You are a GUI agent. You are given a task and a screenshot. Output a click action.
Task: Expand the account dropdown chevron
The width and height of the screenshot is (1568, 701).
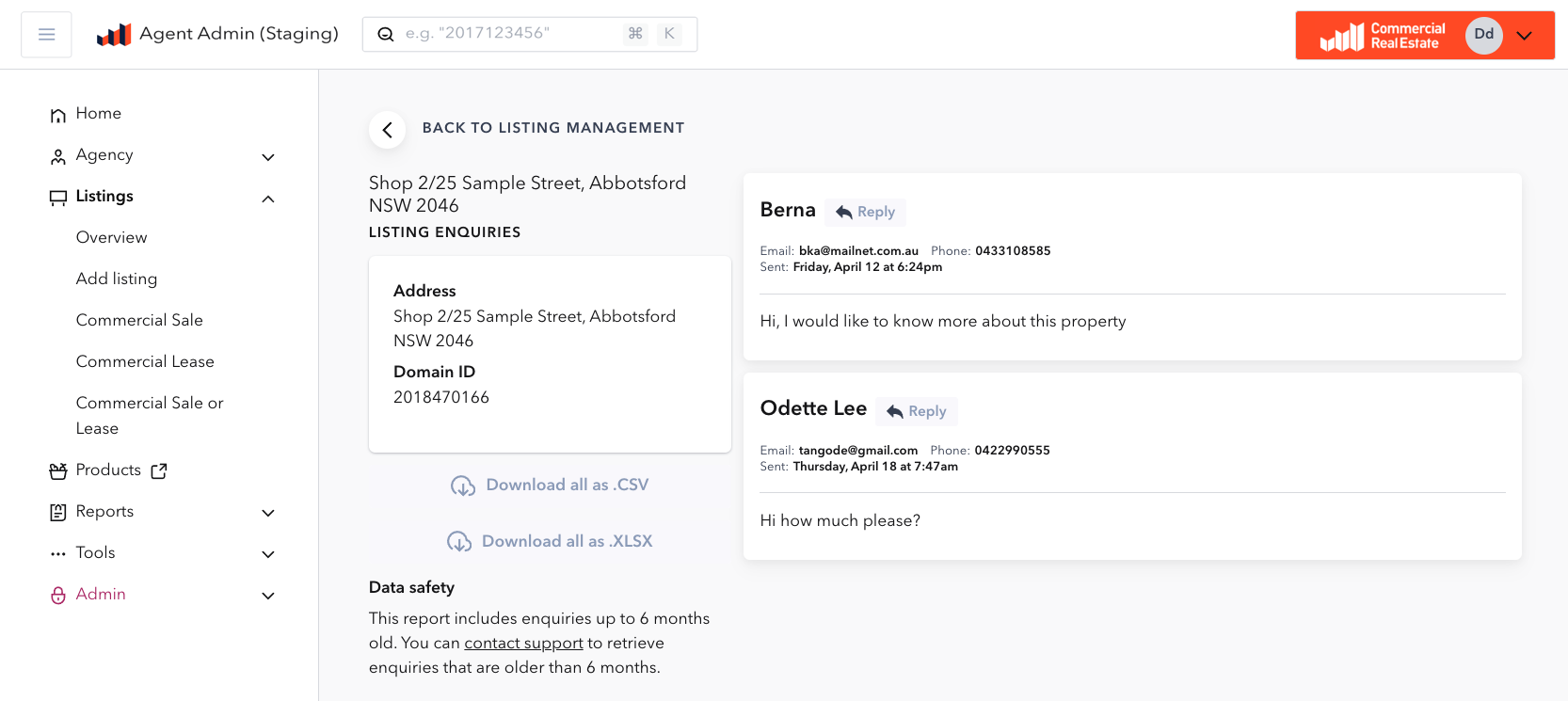[x=1525, y=36]
